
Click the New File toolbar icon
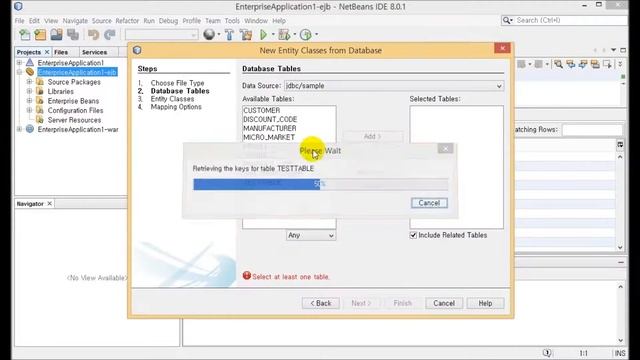point(24,35)
